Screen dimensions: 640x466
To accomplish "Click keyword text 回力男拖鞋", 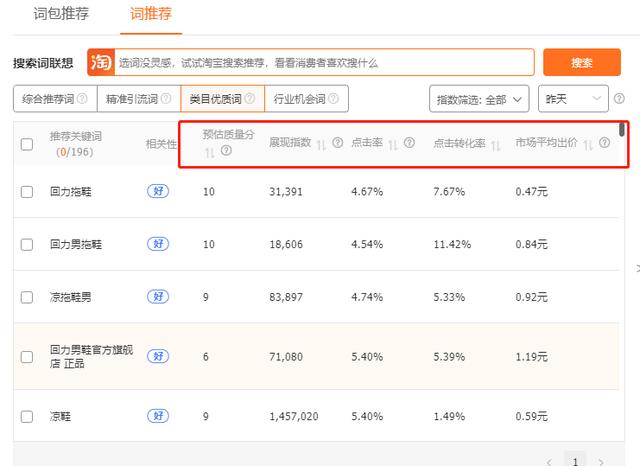I will 76,244.
